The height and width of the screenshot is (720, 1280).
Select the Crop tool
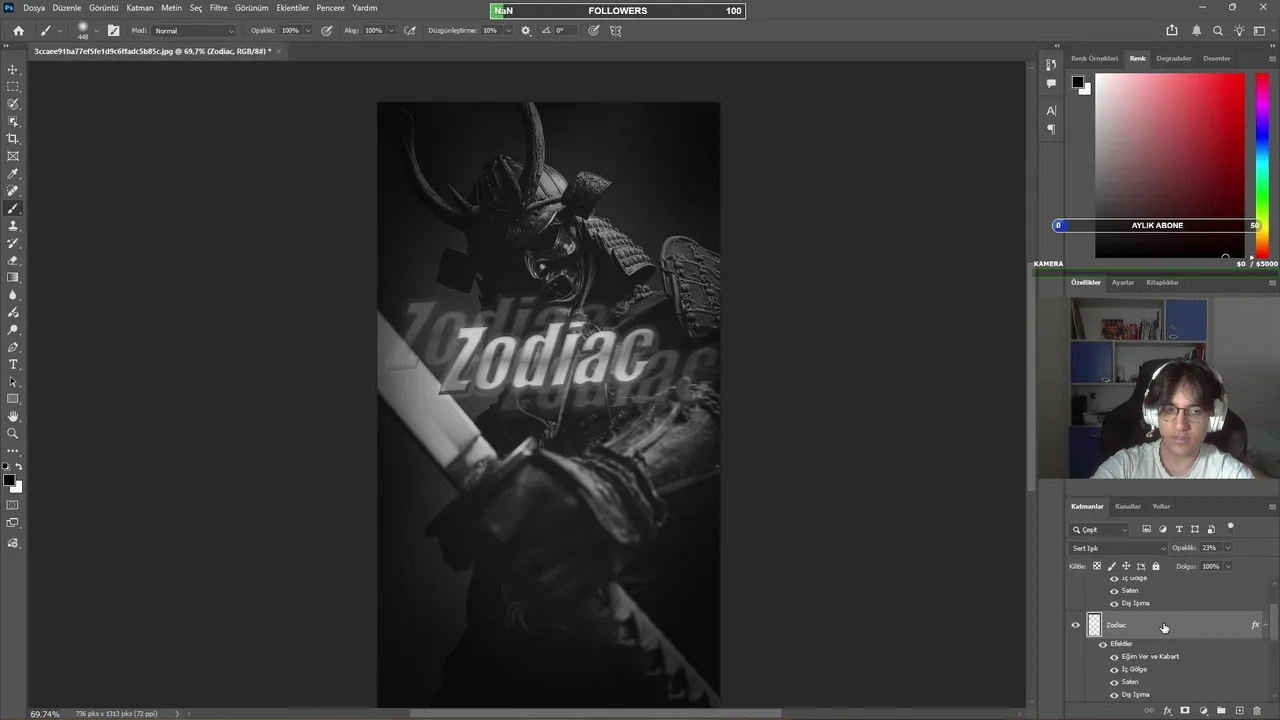tap(13, 139)
